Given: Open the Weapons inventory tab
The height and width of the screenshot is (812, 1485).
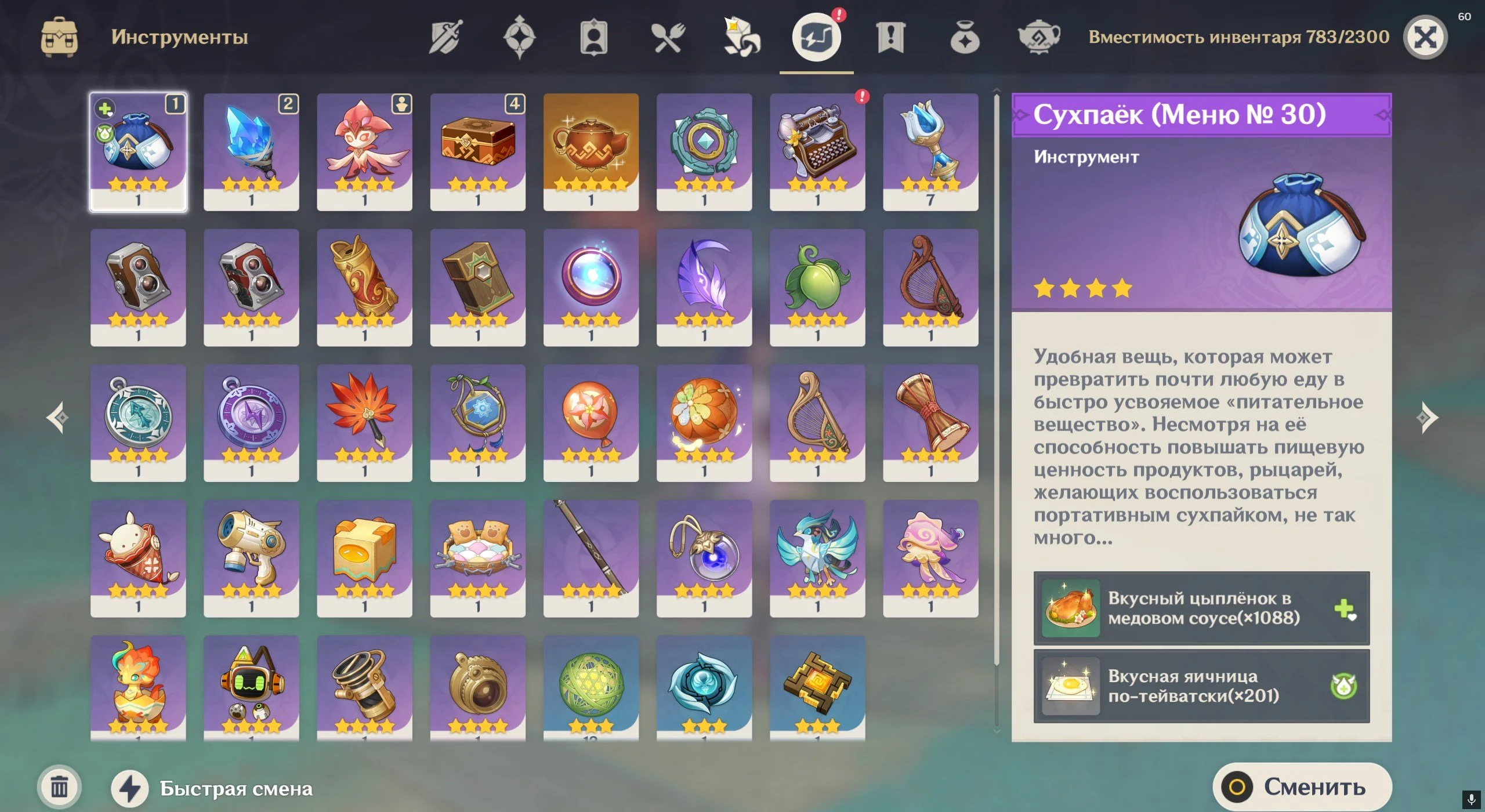Looking at the screenshot, I should point(445,38).
